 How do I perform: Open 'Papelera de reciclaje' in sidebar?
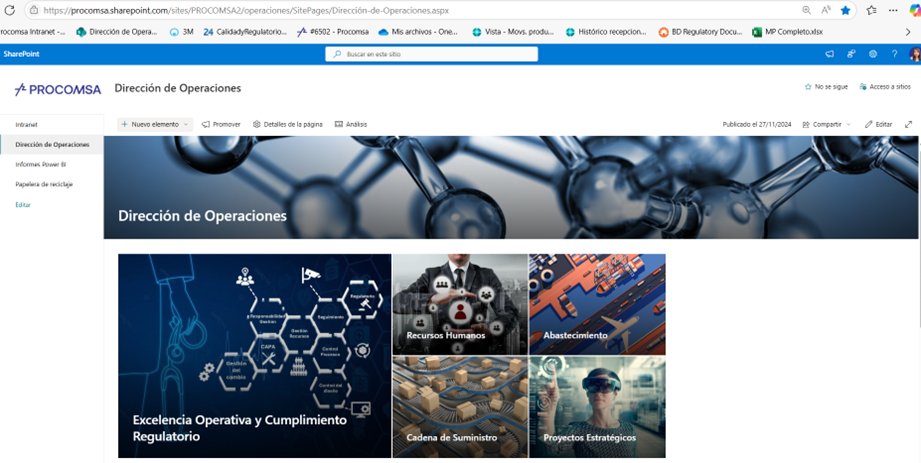pyautogui.click(x=44, y=184)
